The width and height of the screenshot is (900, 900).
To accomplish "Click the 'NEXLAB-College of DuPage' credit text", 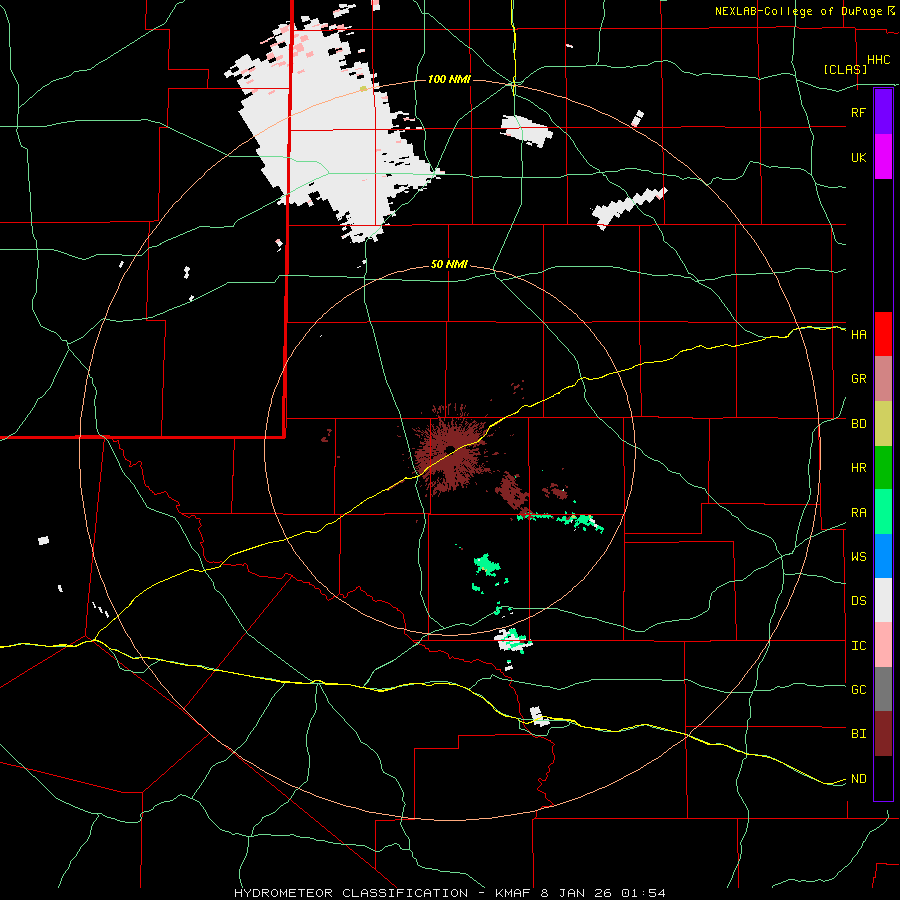I will (x=799, y=11).
